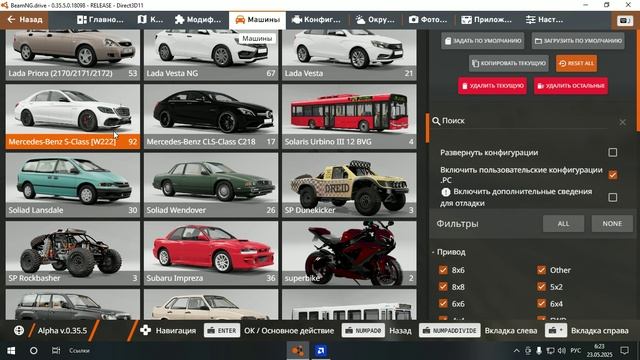The height and width of the screenshot is (360, 640).
Task: Click the NUMPAD0 key hint
Action: 363,331
